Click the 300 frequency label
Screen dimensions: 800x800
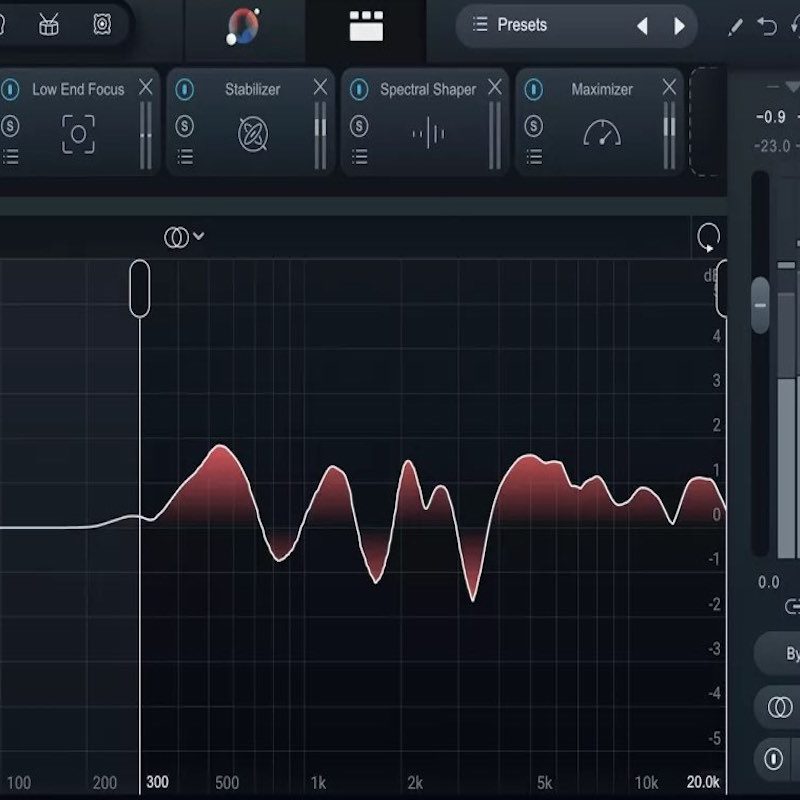click(x=157, y=782)
